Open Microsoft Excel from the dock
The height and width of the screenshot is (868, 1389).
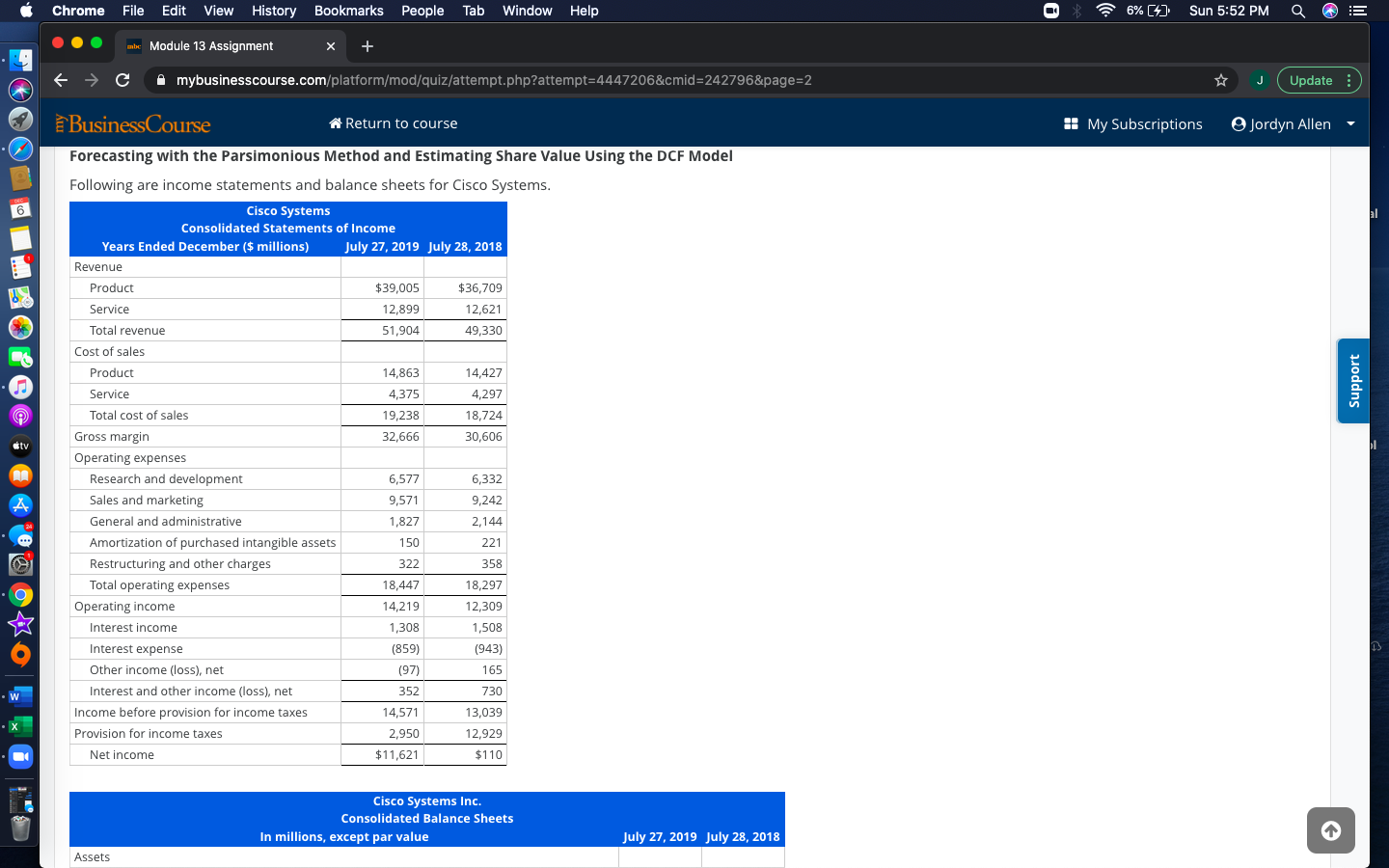(x=20, y=726)
